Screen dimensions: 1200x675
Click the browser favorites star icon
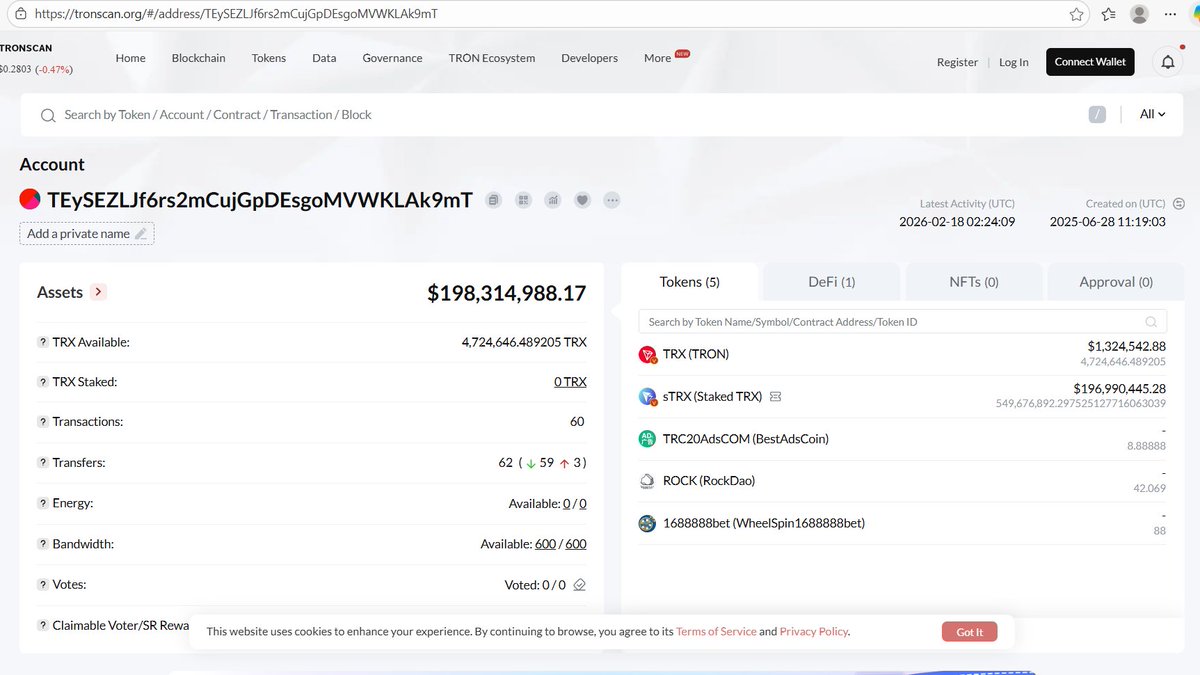(x=1076, y=14)
